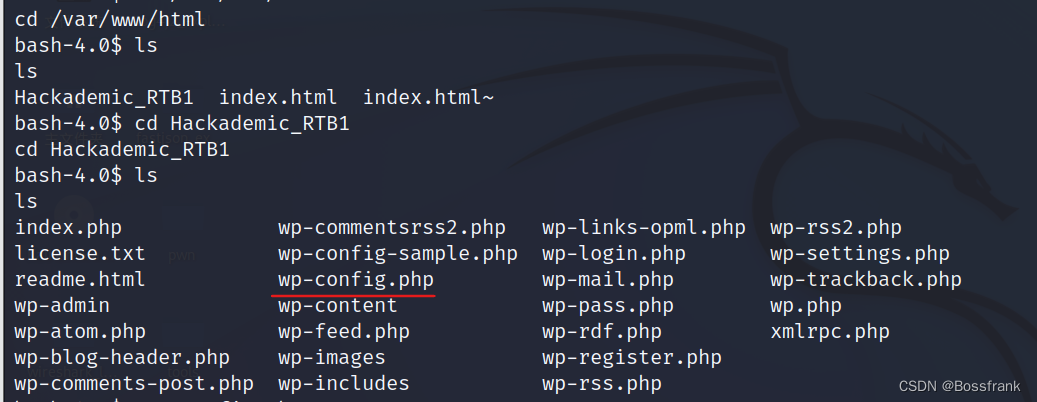The height and width of the screenshot is (402, 1037).
Task: Select wp-links-opml.php in the listing
Action: pyautogui.click(x=643, y=228)
